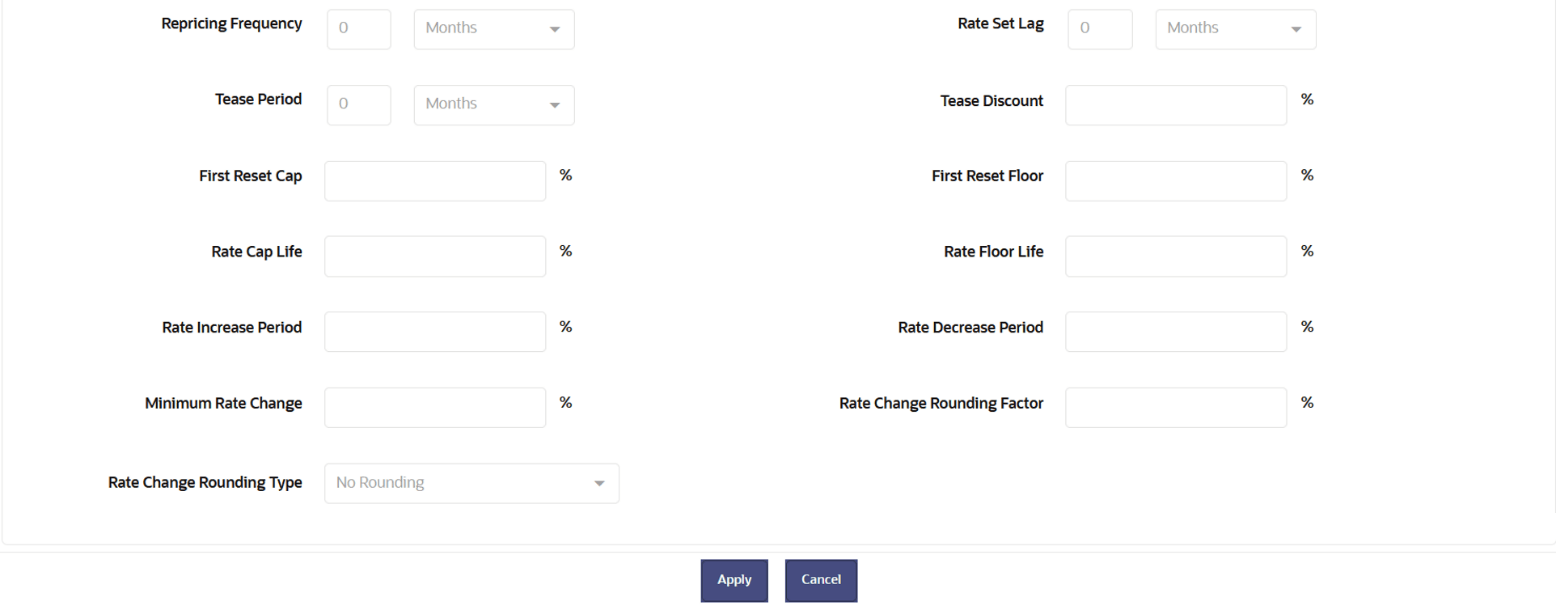Open the Tease Period unit dropdown
The width and height of the screenshot is (1556, 610).
(493, 104)
